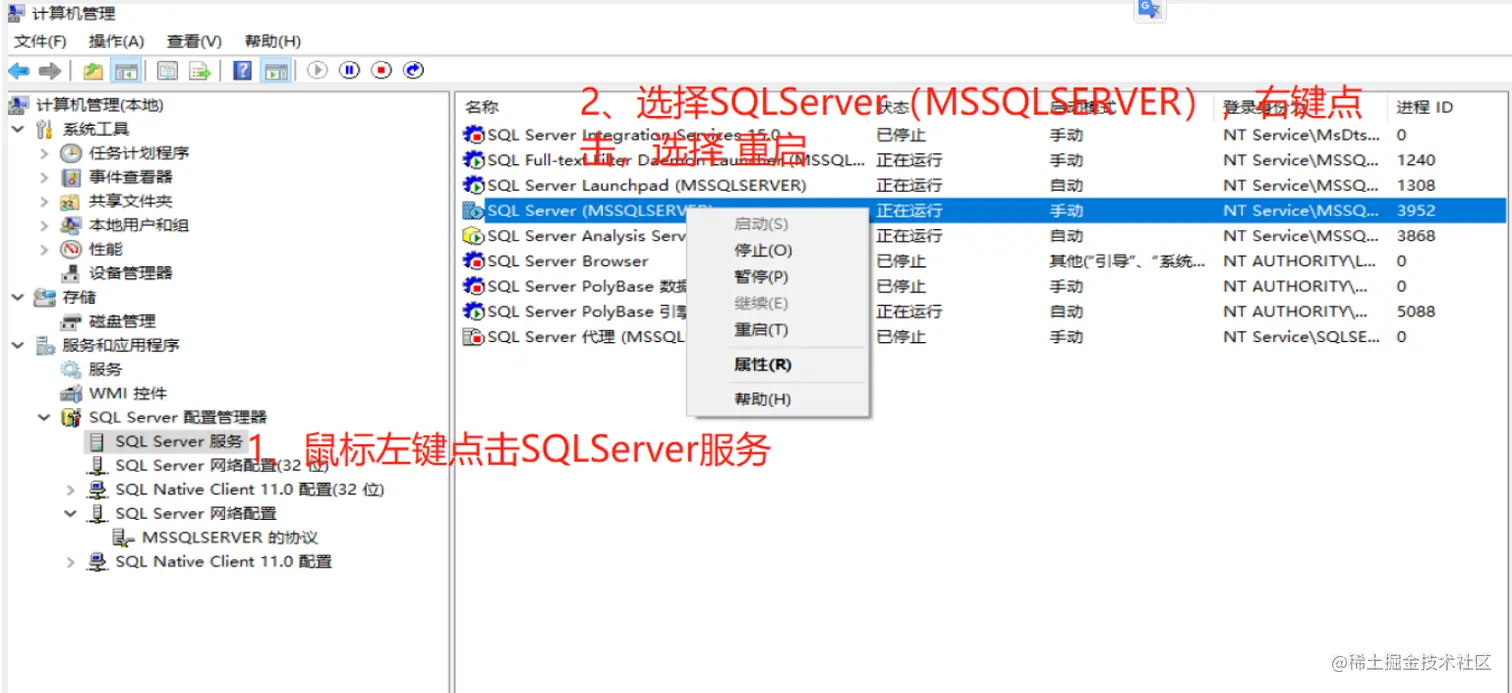Choose 重启(T) in the context menu
The height and width of the screenshot is (693, 1512).
(x=761, y=330)
